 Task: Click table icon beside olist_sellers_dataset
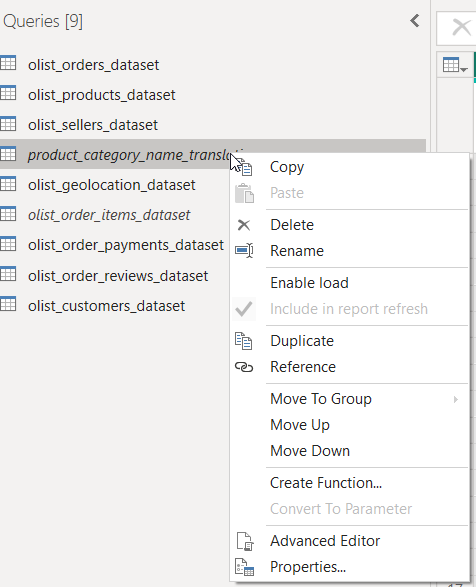8,123
